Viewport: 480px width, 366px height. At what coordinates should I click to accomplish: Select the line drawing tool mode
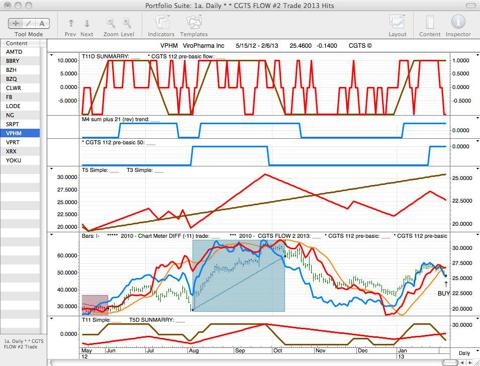tap(29, 23)
